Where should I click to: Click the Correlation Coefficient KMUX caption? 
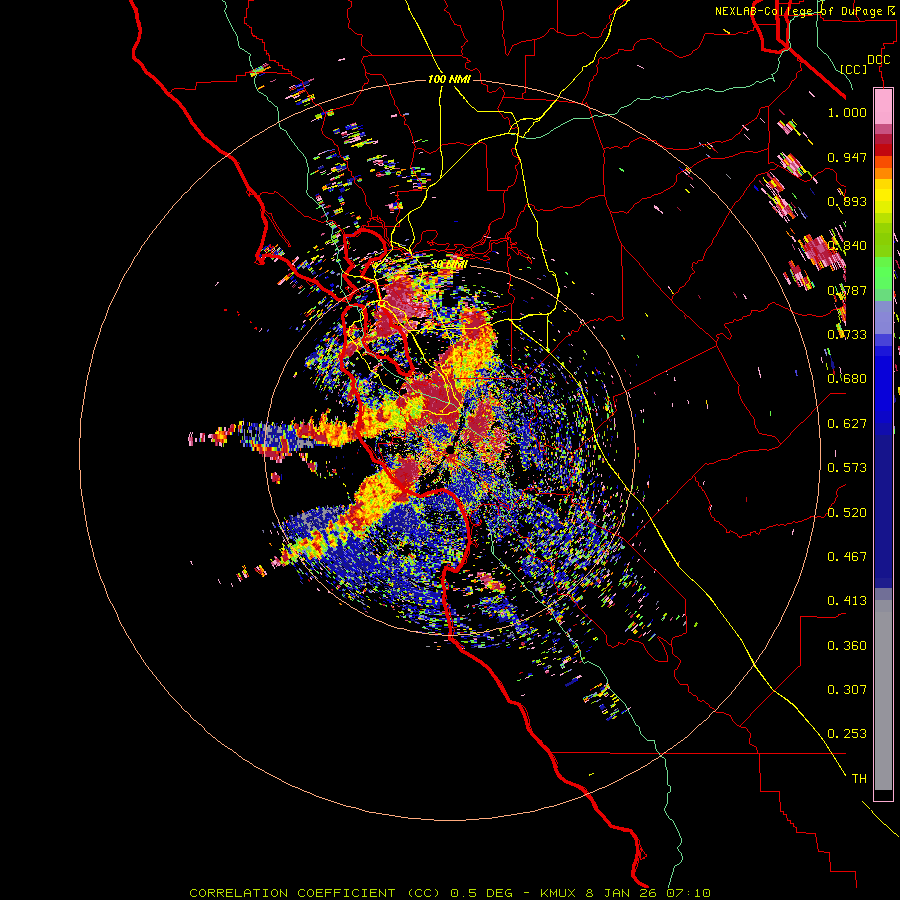click(450, 893)
